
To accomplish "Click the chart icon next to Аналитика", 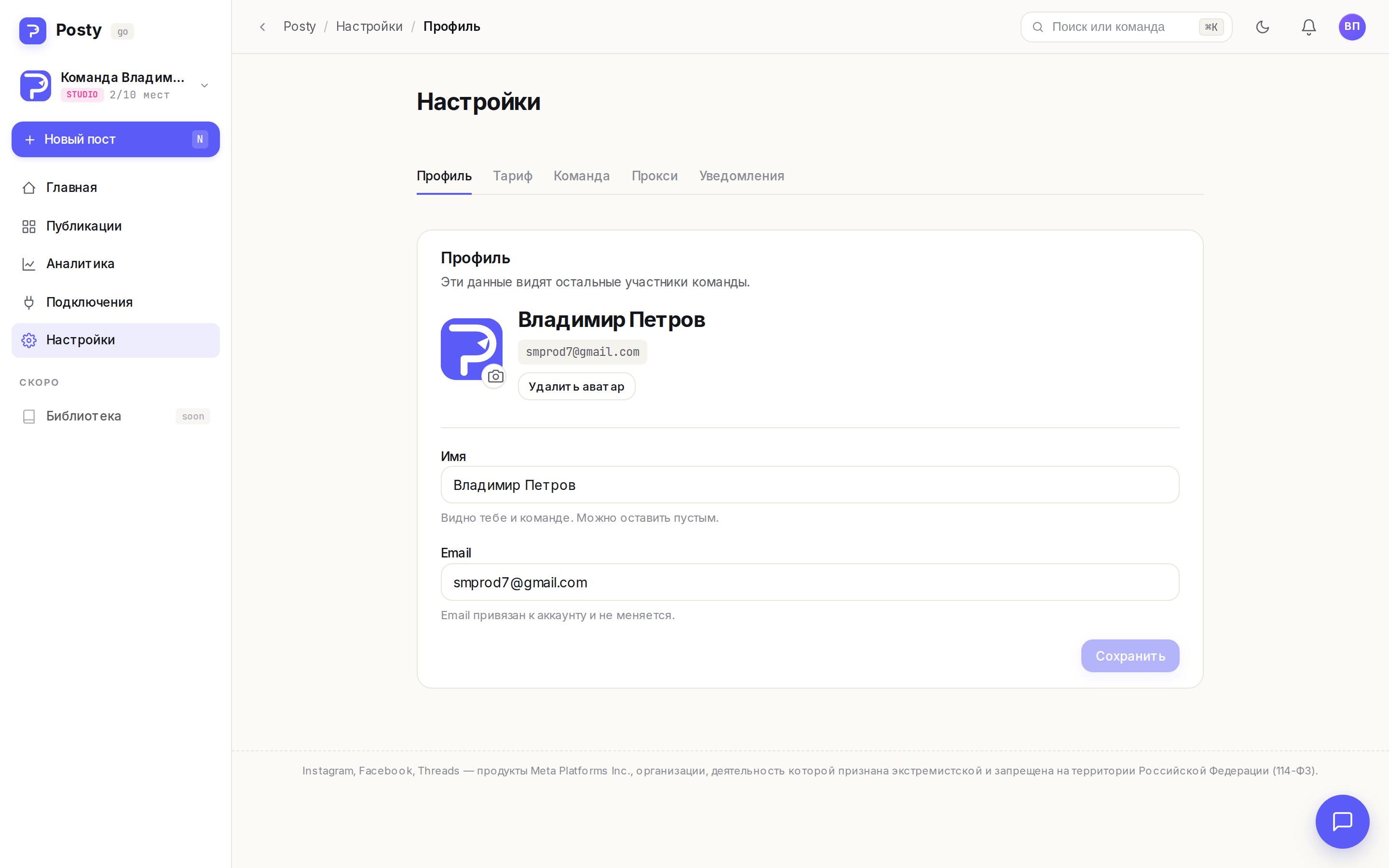I will (x=29, y=264).
